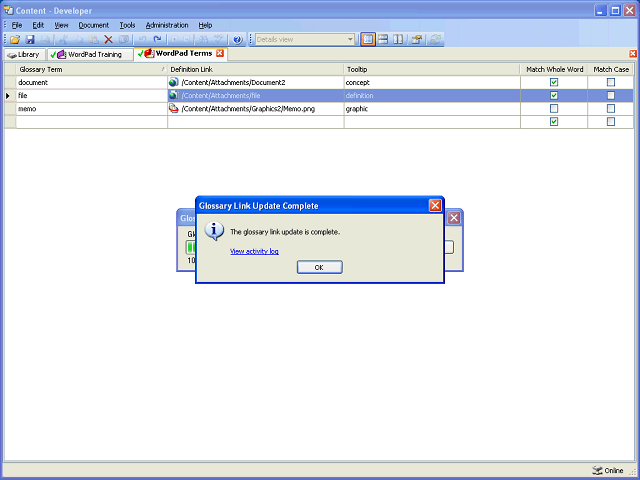This screenshot has width=640, height=480.
Task: Toggle Match Whole Word for memo
Action: tap(553, 108)
